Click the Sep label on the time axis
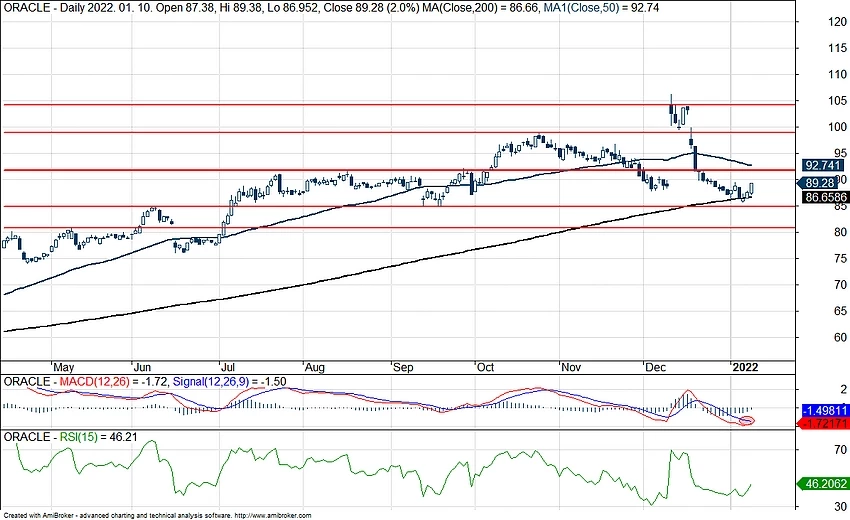This screenshot has width=850, height=520. pyautogui.click(x=403, y=368)
